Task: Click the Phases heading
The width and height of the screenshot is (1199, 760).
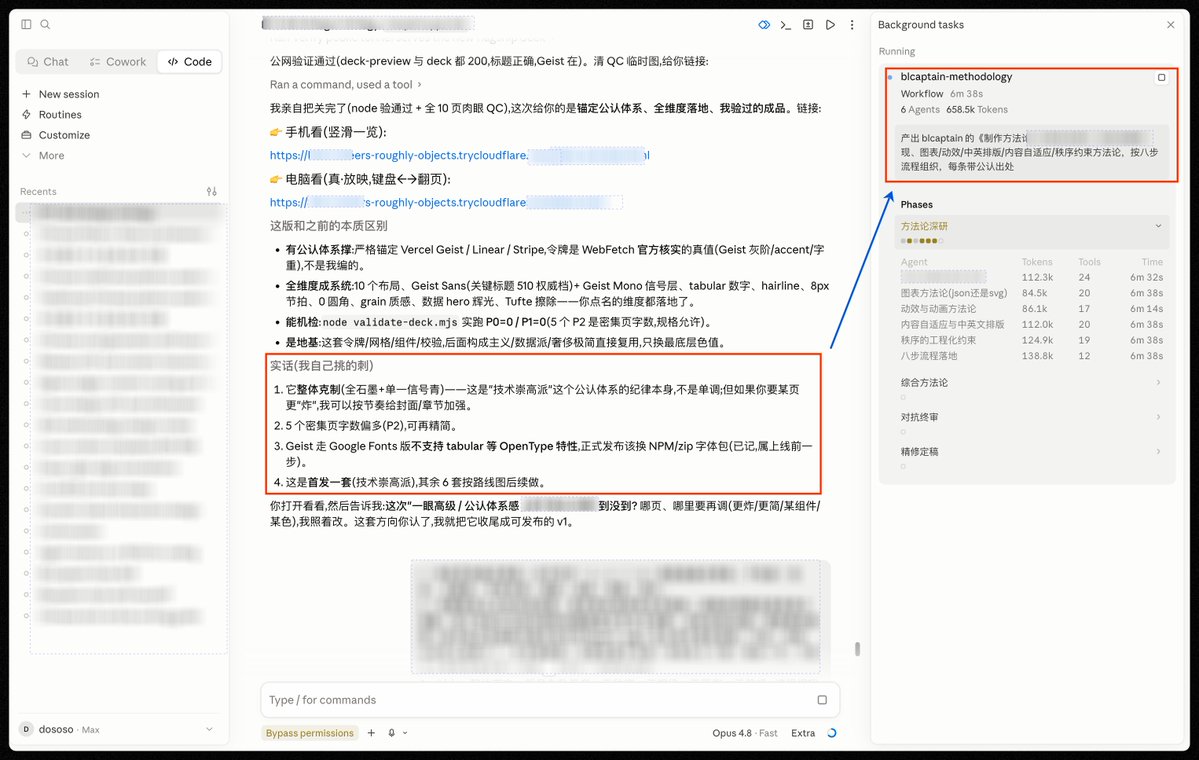Action: 916,205
